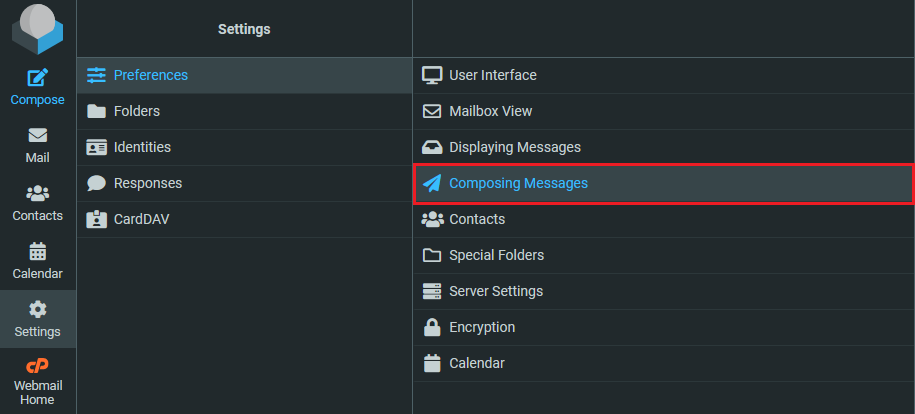Open cPanel Webmail Home icon
The width and height of the screenshot is (915, 414).
38,366
